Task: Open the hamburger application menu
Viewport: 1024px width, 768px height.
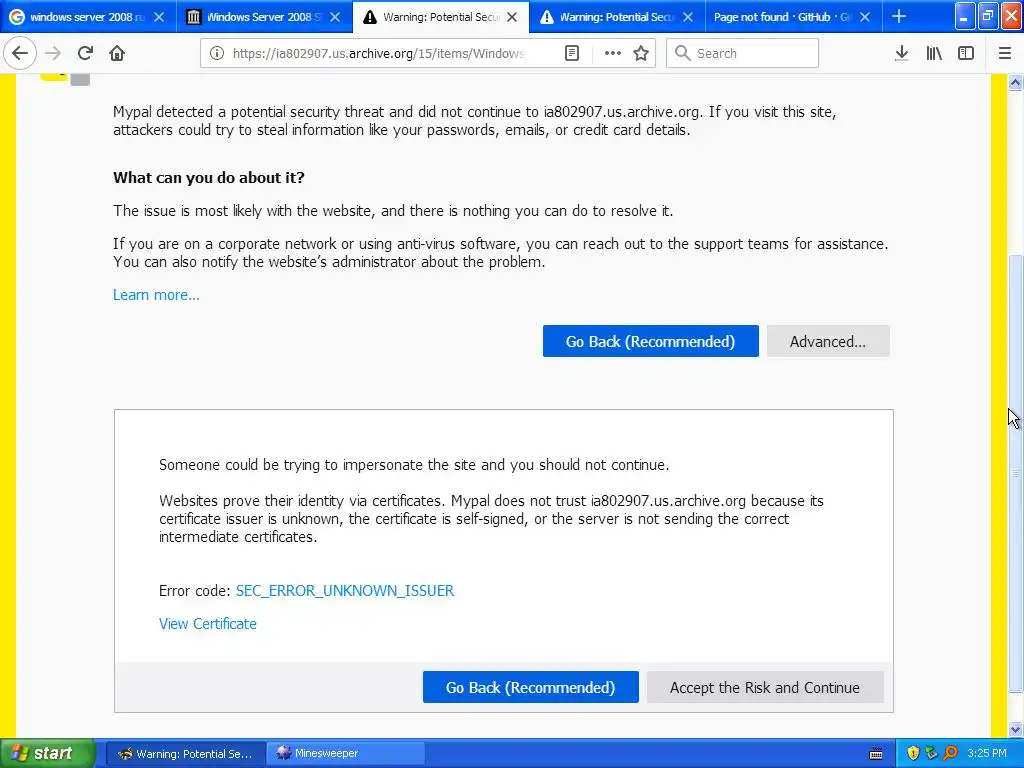Action: pos(1004,54)
